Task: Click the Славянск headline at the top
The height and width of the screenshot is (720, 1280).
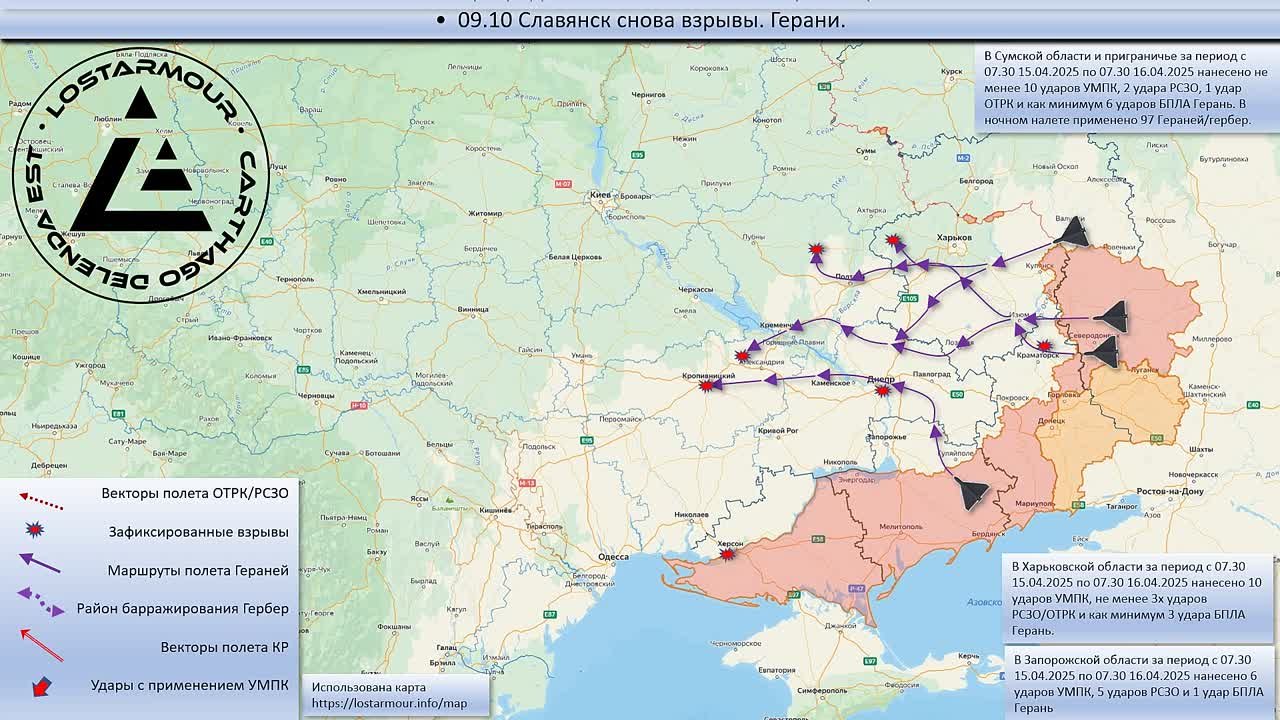Action: point(651,20)
